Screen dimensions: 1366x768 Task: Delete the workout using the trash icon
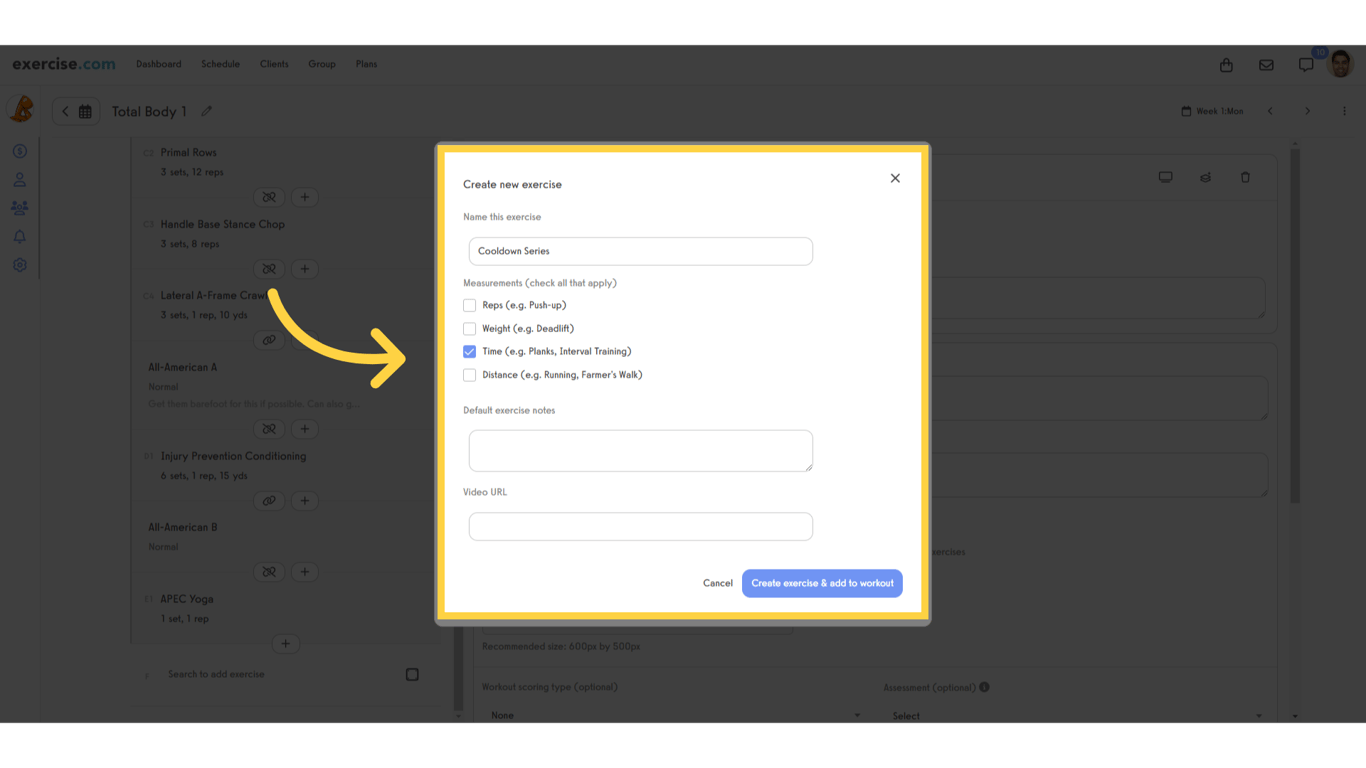point(1245,176)
